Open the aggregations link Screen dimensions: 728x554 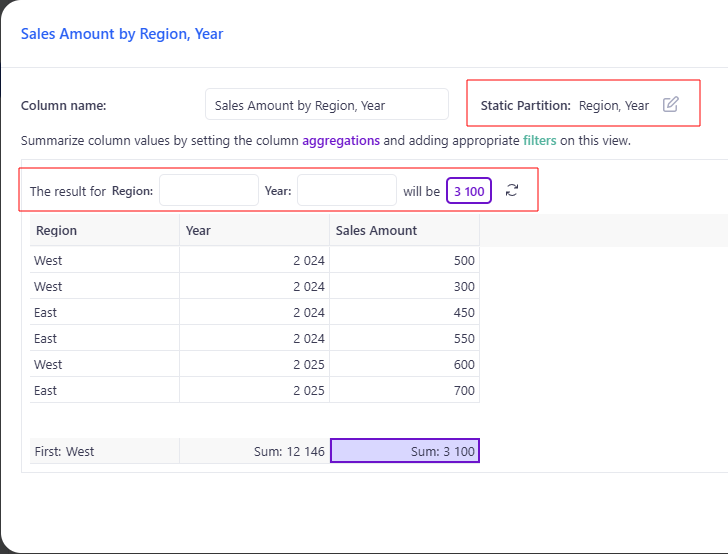click(341, 141)
